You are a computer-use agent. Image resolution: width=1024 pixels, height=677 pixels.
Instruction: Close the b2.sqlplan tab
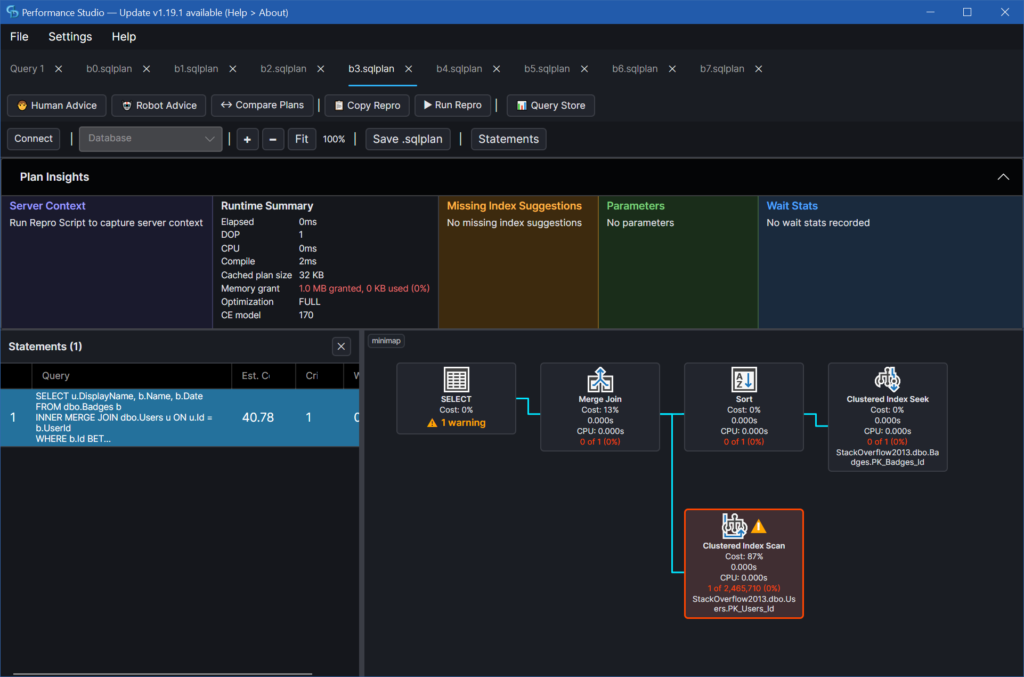pos(321,69)
